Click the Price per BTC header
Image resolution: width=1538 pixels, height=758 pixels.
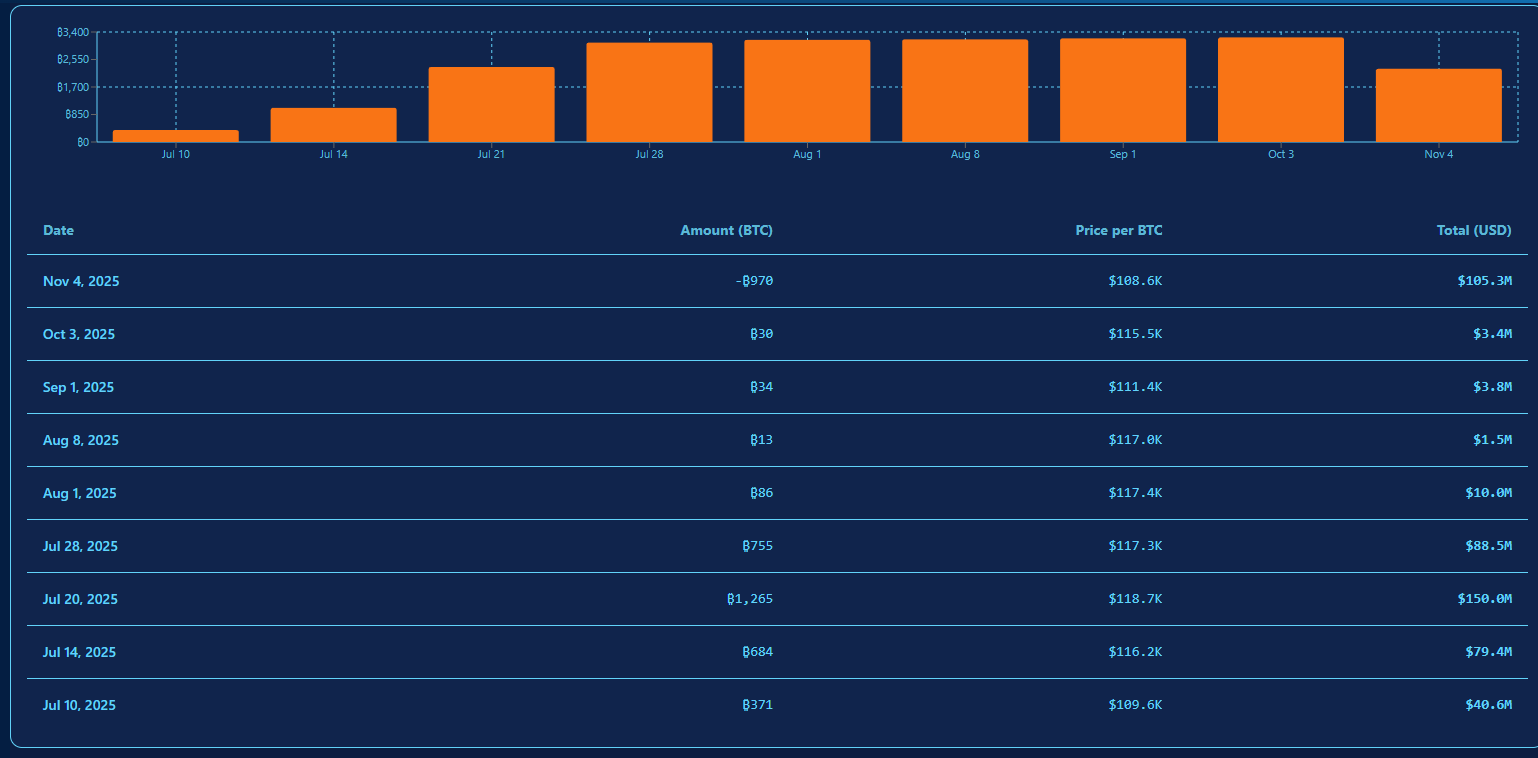tap(1118, 231)
